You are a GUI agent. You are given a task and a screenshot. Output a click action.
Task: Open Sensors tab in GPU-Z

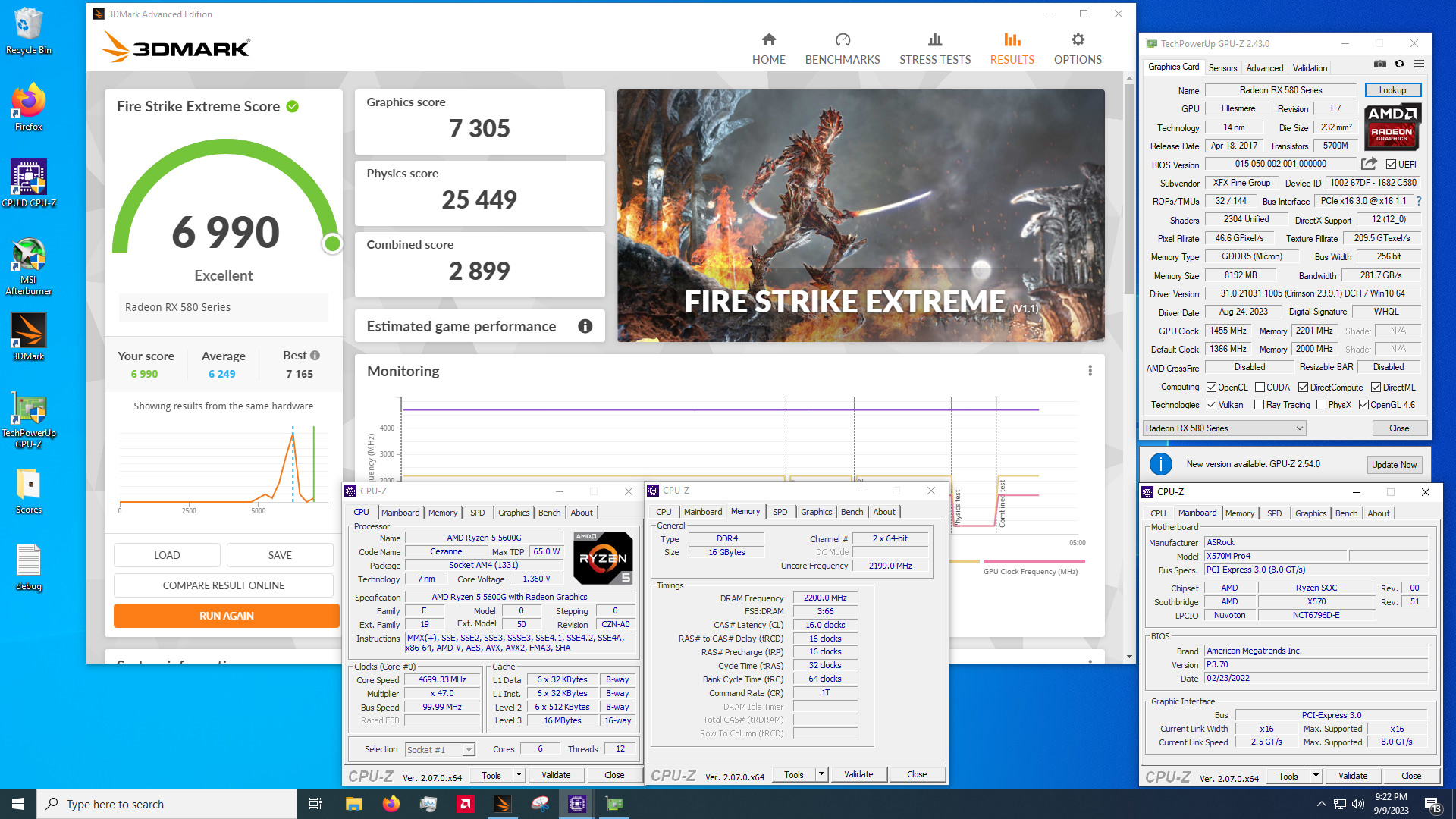coord(1222,67)
